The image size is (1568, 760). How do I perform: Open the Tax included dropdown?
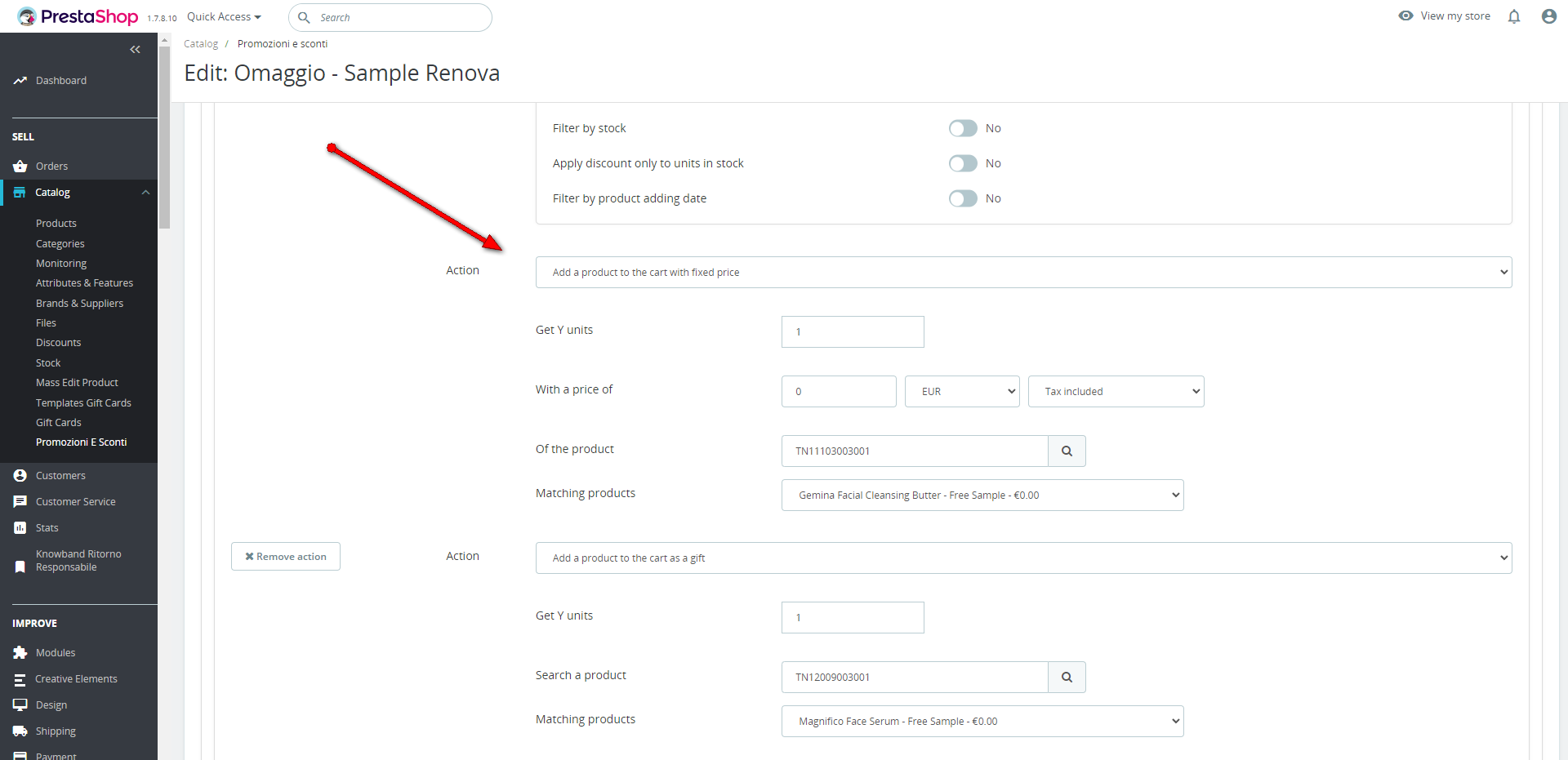pos(1116,392)
